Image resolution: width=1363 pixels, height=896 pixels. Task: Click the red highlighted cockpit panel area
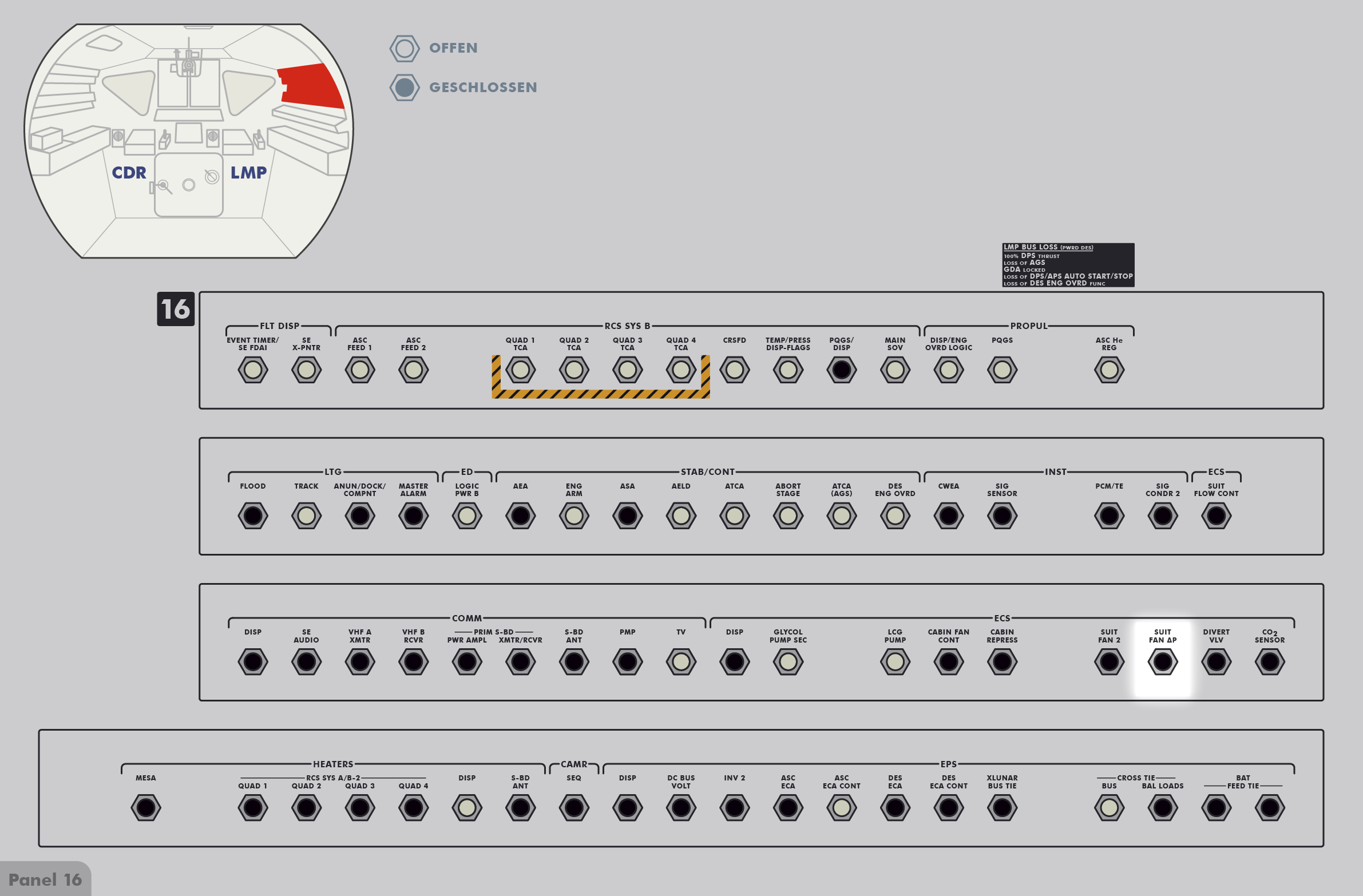click(312, 86)
